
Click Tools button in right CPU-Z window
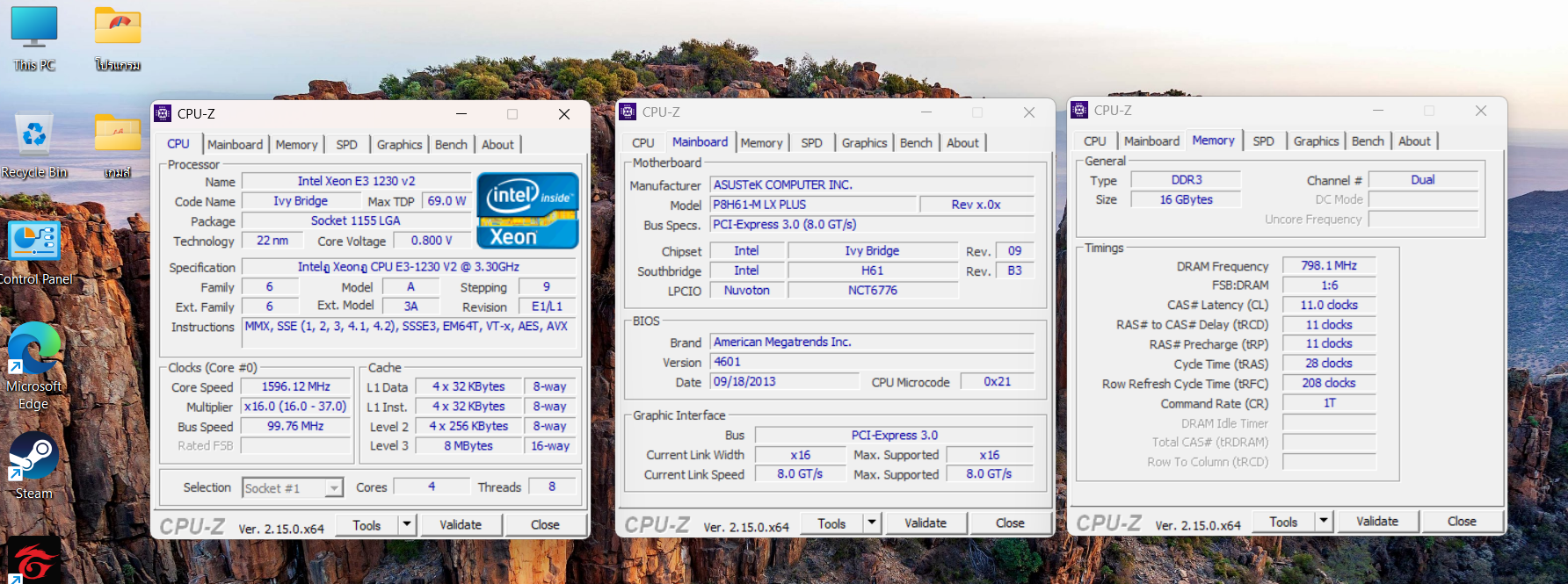point(1283,522)
